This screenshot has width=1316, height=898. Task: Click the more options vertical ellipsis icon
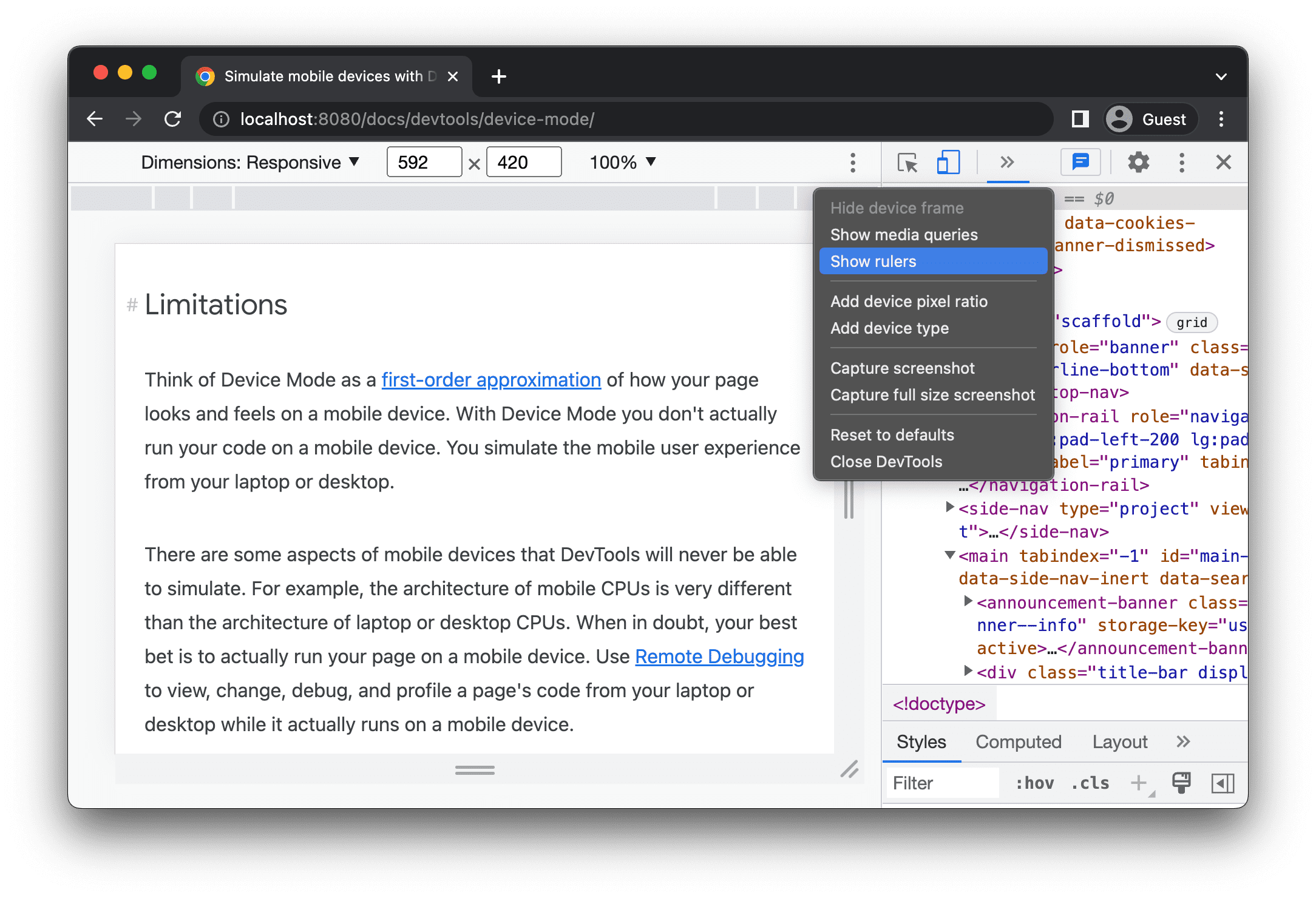tap(852, 162)
